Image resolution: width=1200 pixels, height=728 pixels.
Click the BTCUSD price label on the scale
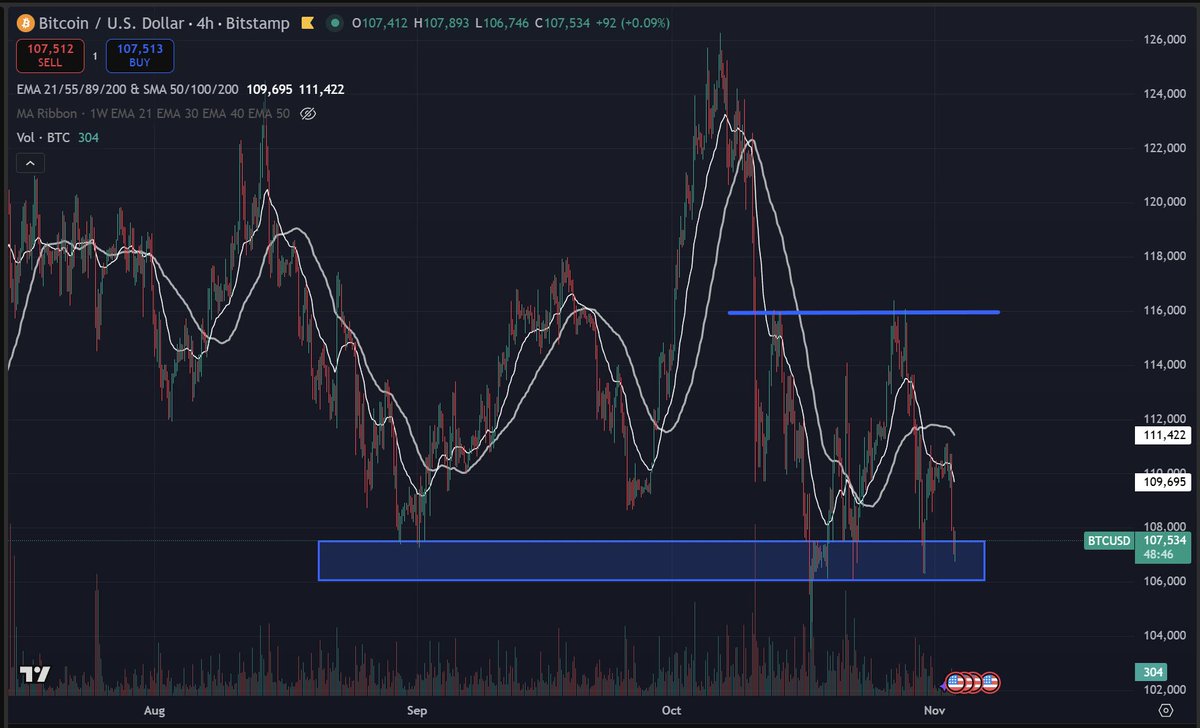pos(1109,541)
